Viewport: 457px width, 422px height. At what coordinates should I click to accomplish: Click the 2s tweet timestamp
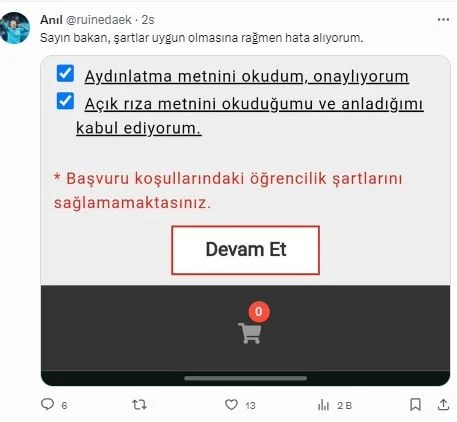(x=148, y=20)
